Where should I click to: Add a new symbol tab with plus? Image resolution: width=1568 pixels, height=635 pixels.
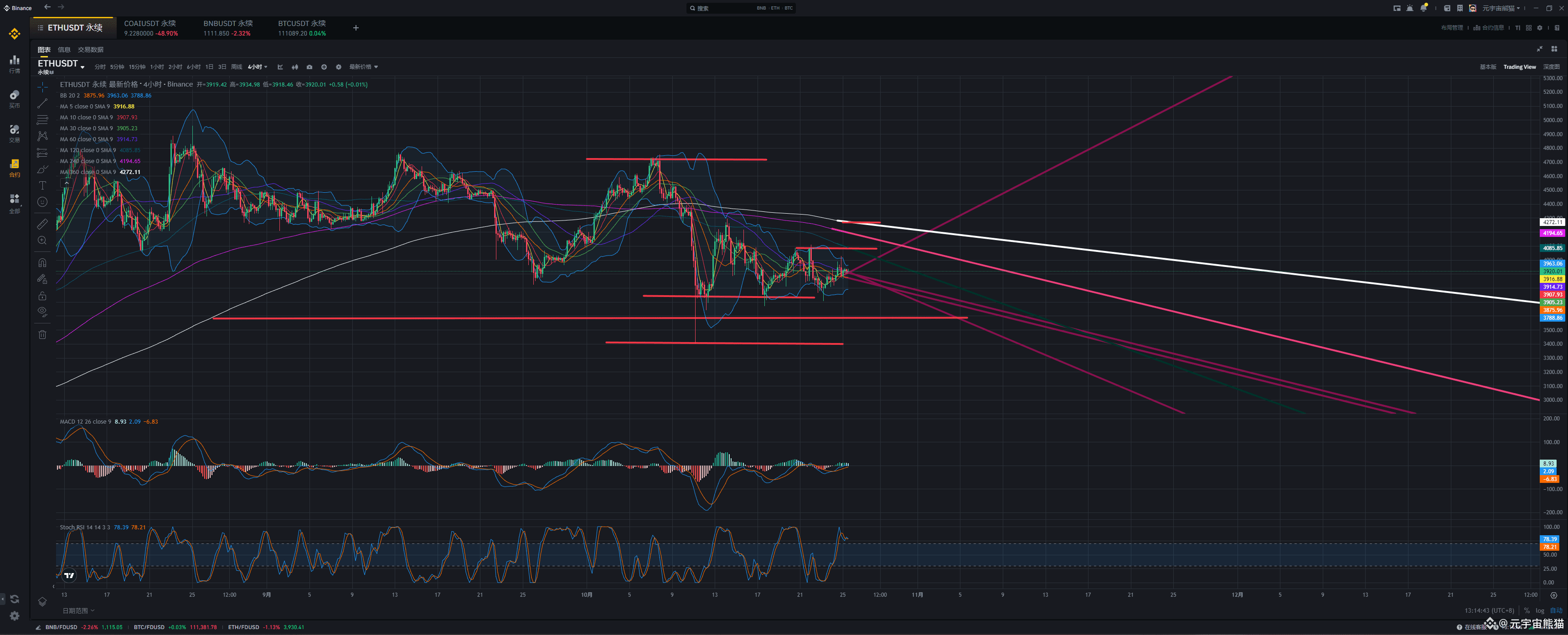(356, 28)
